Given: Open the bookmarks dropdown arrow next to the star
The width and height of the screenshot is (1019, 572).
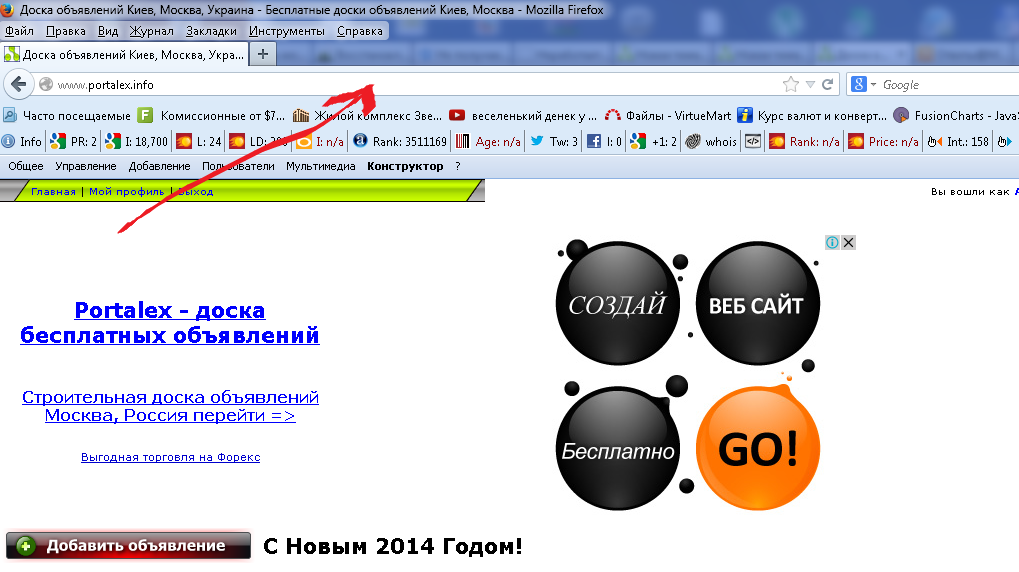Looking at the screenshot, I should pos(810,84).
